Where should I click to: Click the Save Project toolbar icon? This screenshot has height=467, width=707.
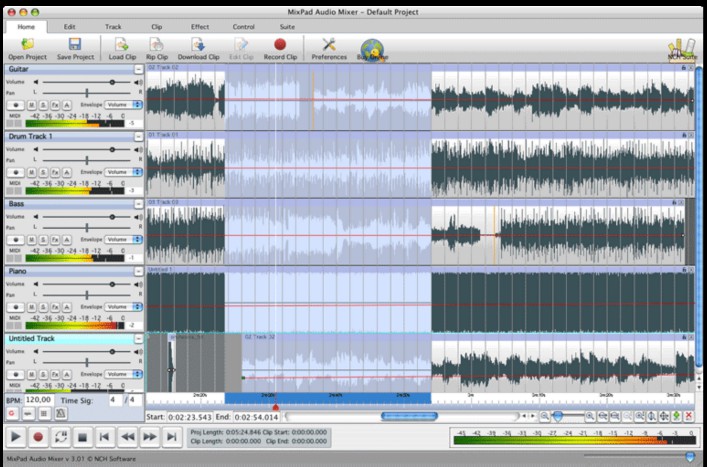click(x=75, y=45)
